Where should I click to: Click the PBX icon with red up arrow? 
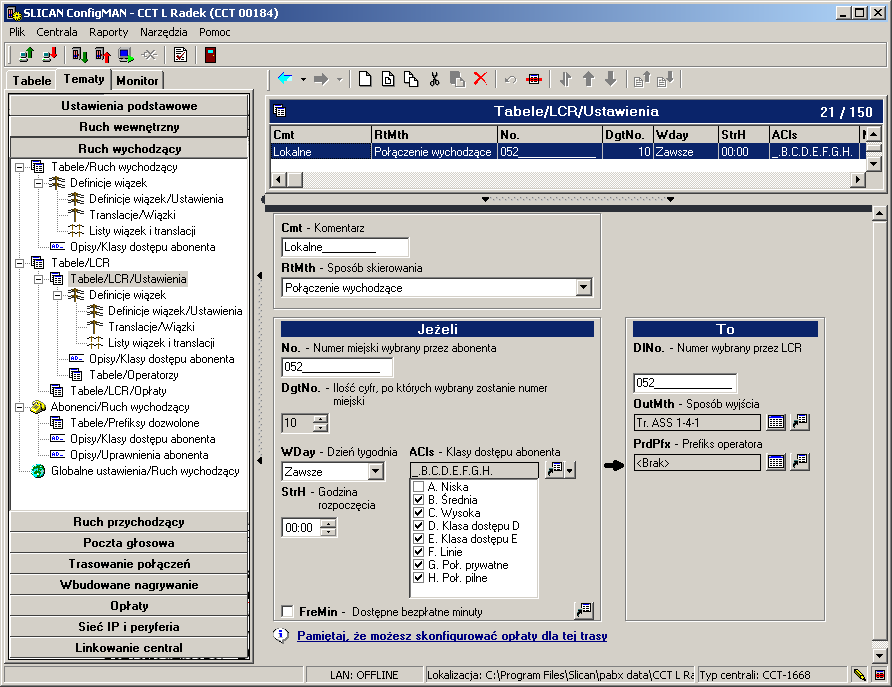103,55
